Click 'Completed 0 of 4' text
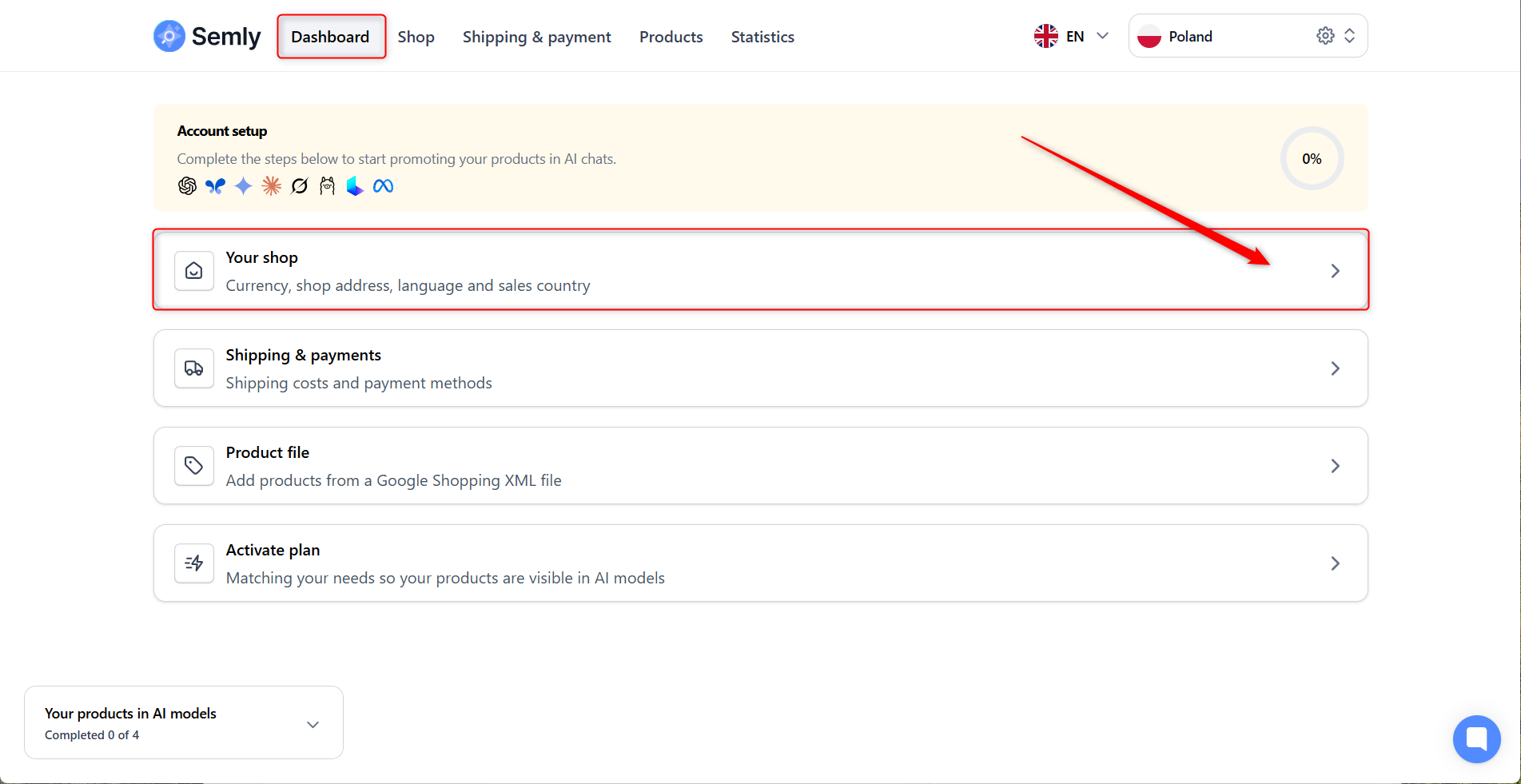Image resolution: width=1521 pixels, height=784 pixels. [92, 735]
